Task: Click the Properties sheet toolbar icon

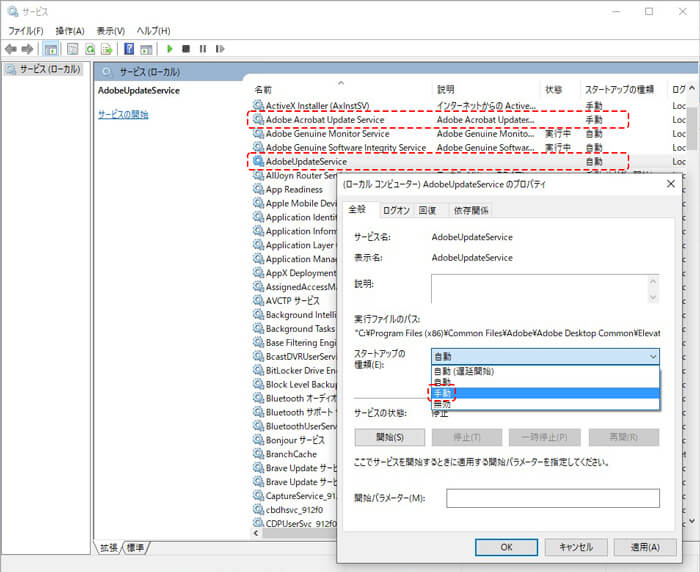Action: (x=72, y=49)
